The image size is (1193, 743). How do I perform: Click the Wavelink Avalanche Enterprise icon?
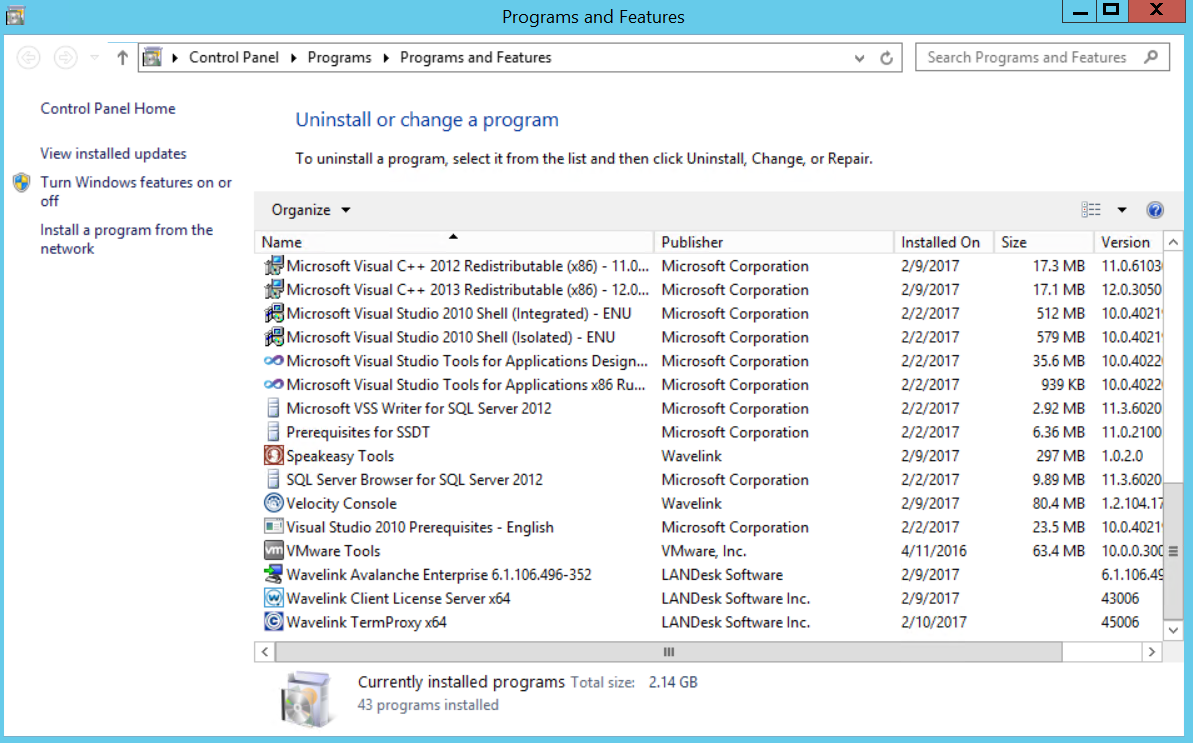coord(272,574)
